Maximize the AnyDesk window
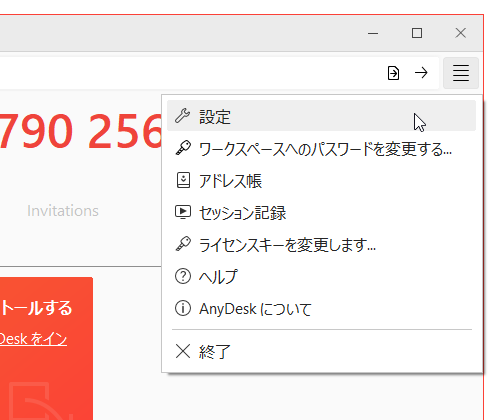The width and height of the screenshot is (500, 420). pos(417,33)
